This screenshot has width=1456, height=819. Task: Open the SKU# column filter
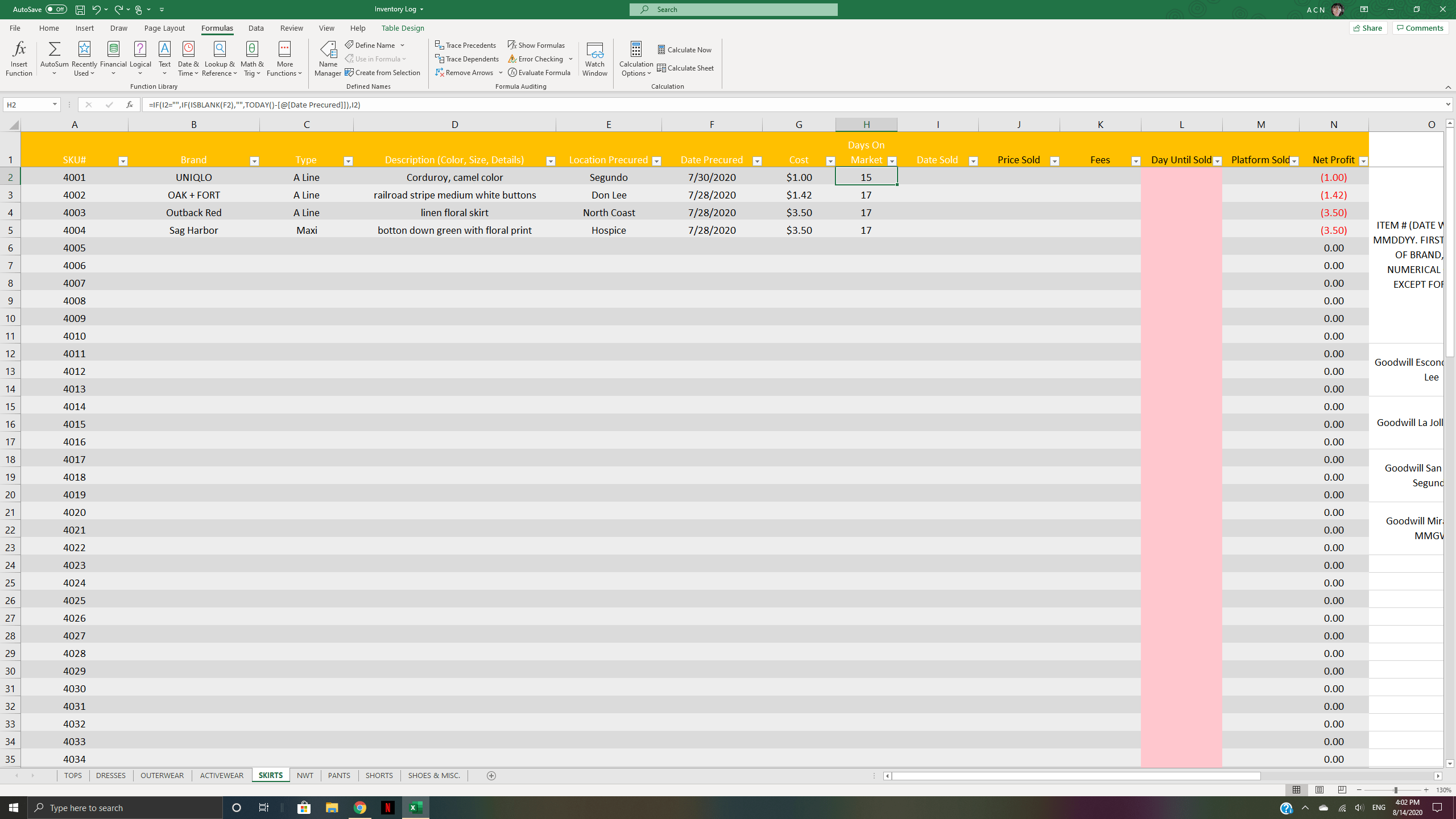123,161
